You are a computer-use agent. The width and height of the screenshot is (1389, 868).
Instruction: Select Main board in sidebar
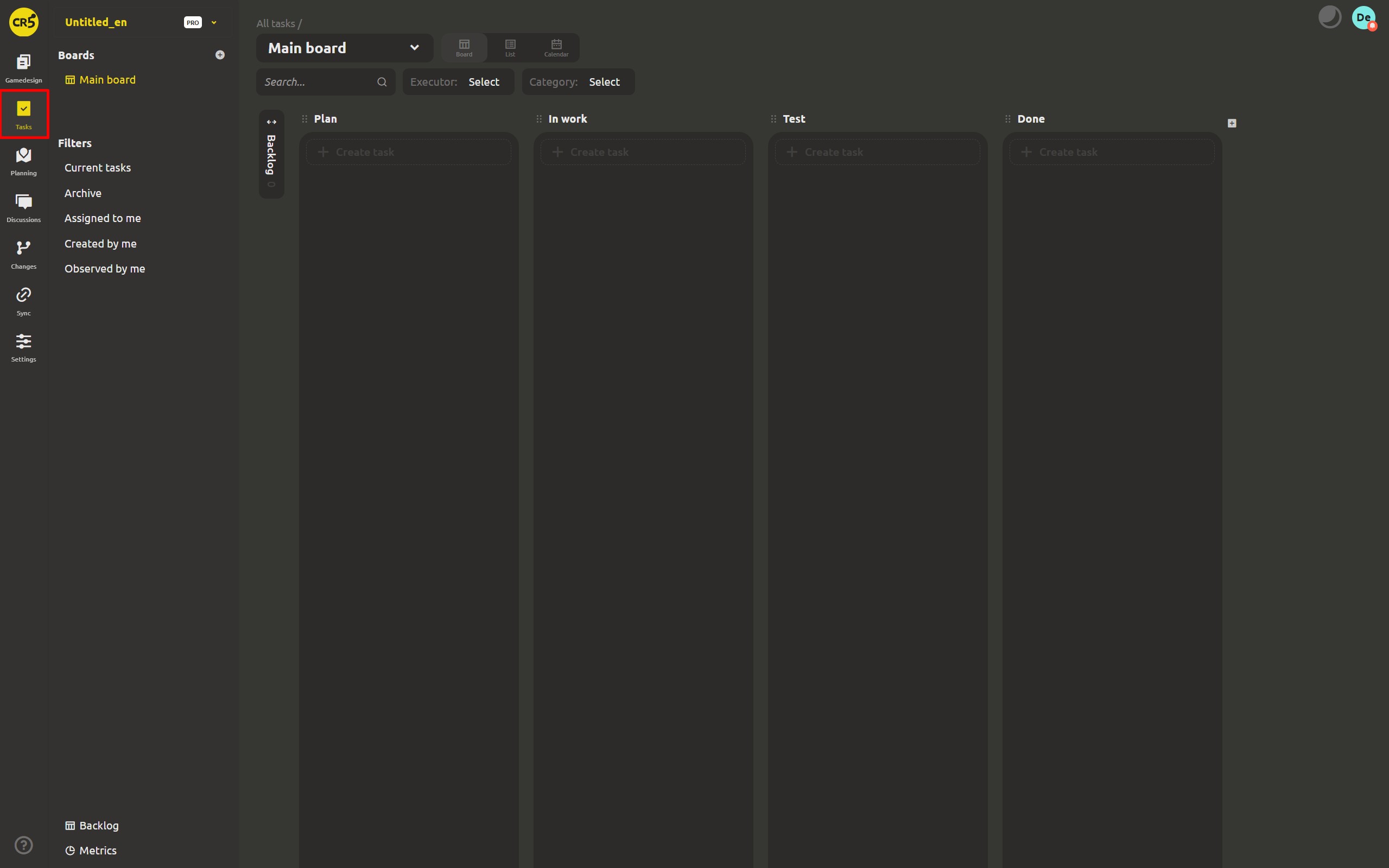[x=100, y=80]
